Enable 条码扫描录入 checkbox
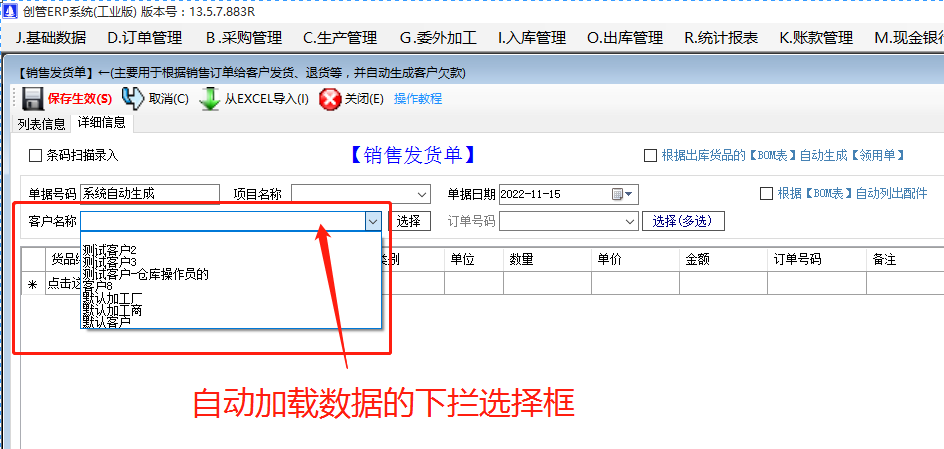This screenshot has height=449, width=944. (x=35, y=156)
